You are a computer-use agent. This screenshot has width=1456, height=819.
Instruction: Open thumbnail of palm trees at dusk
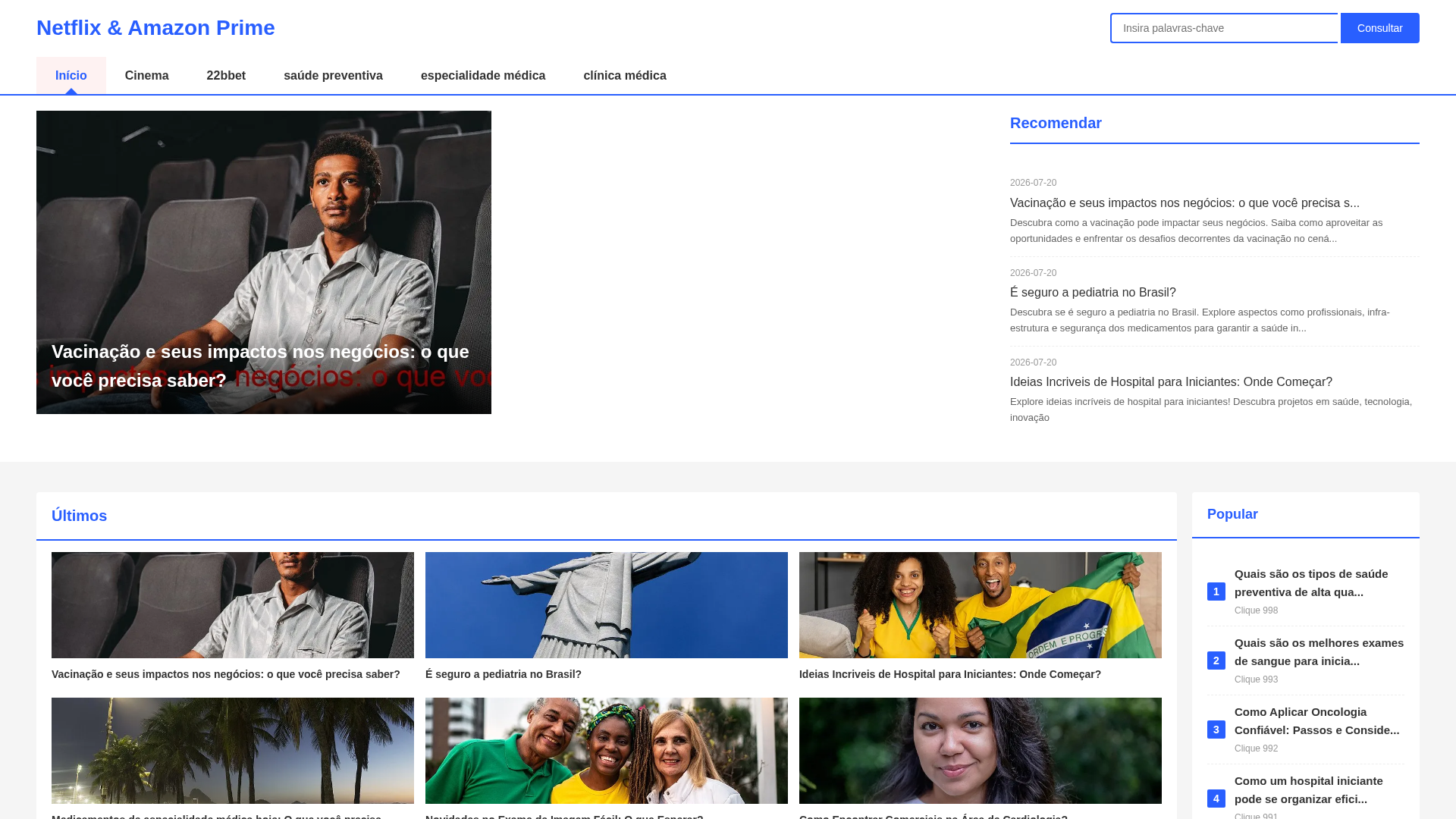(x=233, y=751)
